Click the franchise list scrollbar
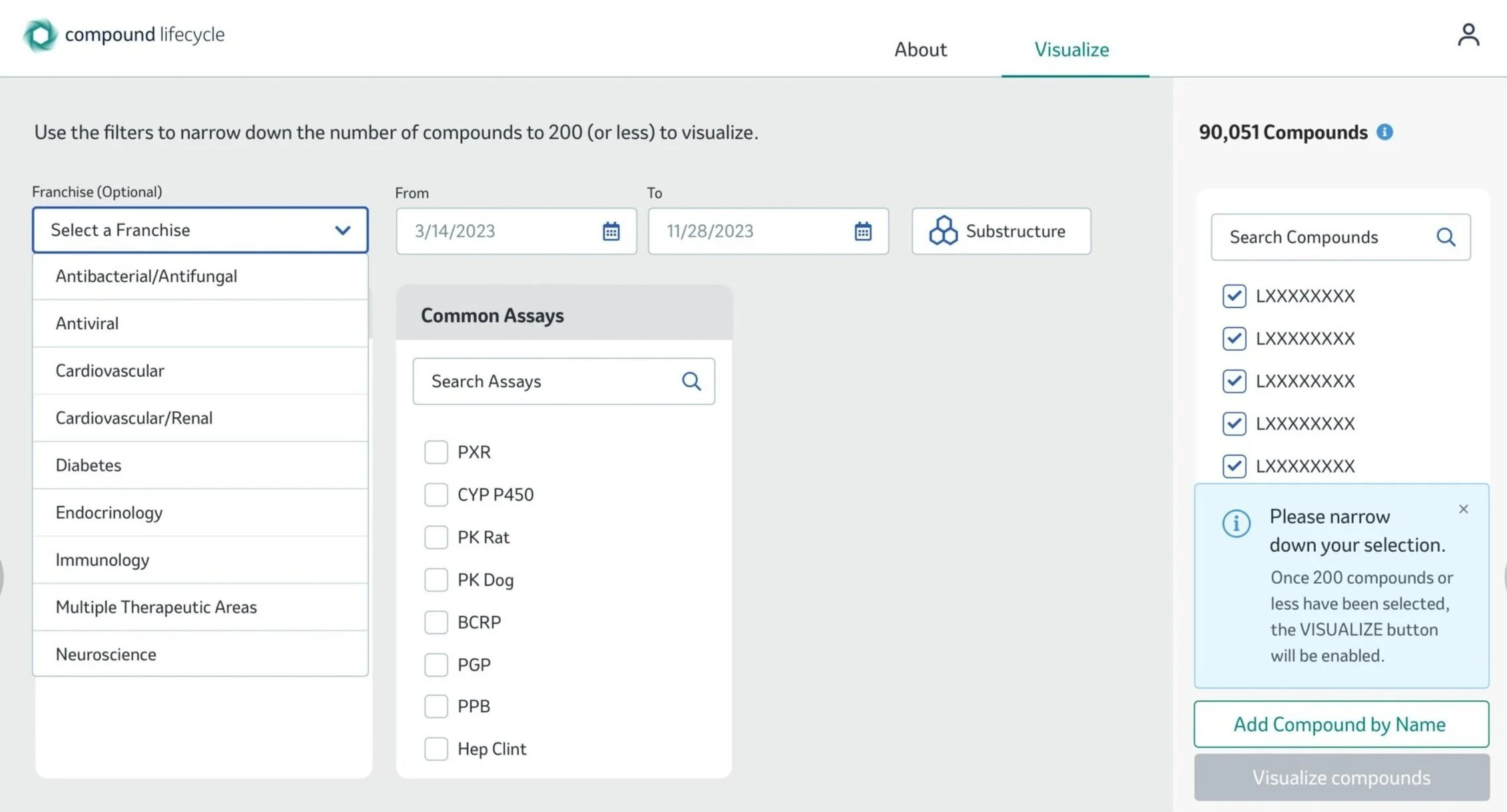Image resolution: width=1507 pixels, height=812 pixels. point(370,313)
